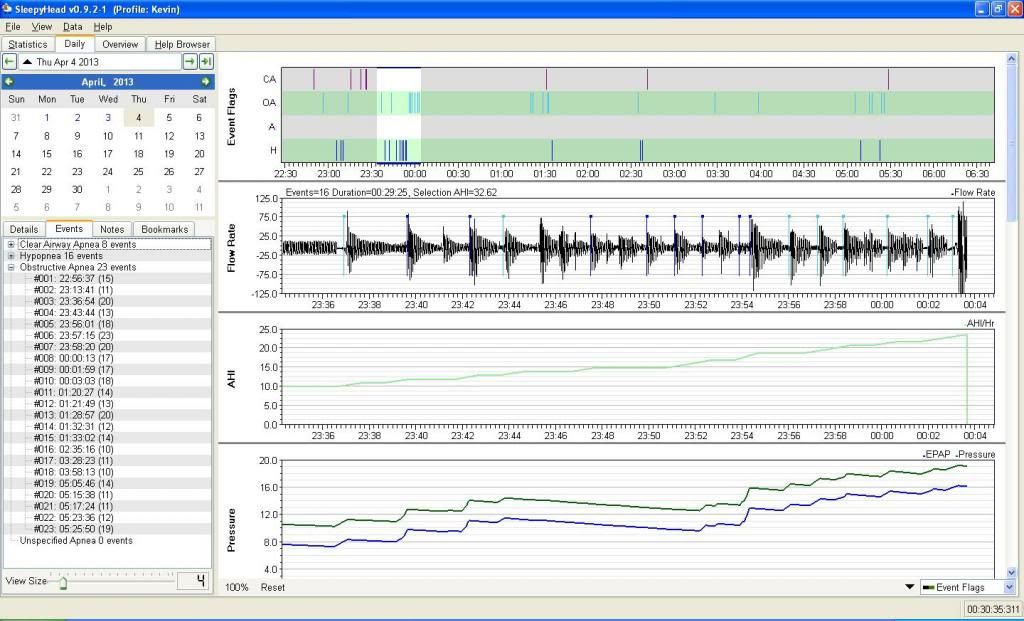Expand Hypopnea 16 events
Image resolution: width=1024 pixels, height=621 pixels.
click(11, 256)
